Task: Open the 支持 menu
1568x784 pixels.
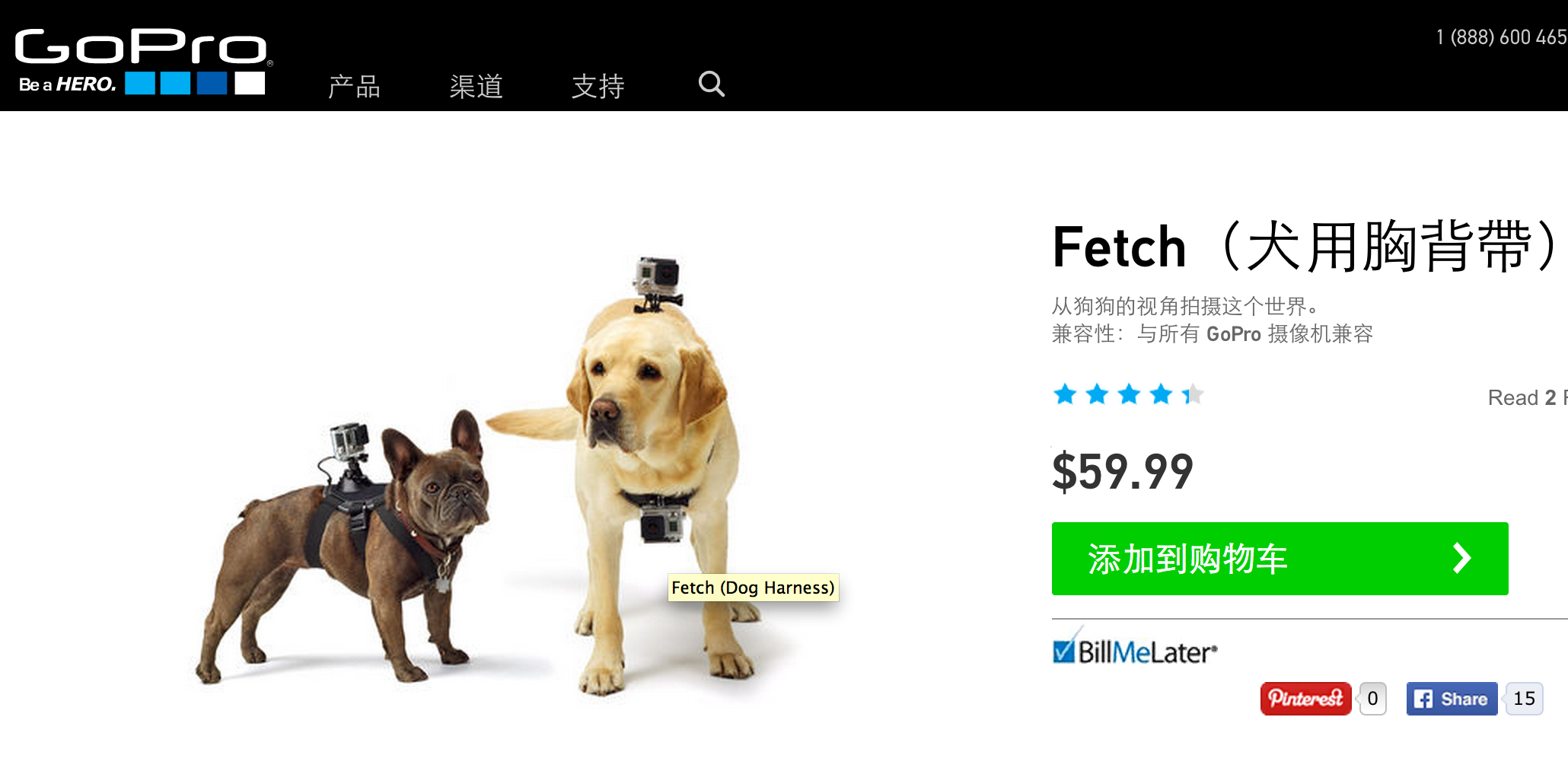Action: pyautogui.click(x=598, y=86)
